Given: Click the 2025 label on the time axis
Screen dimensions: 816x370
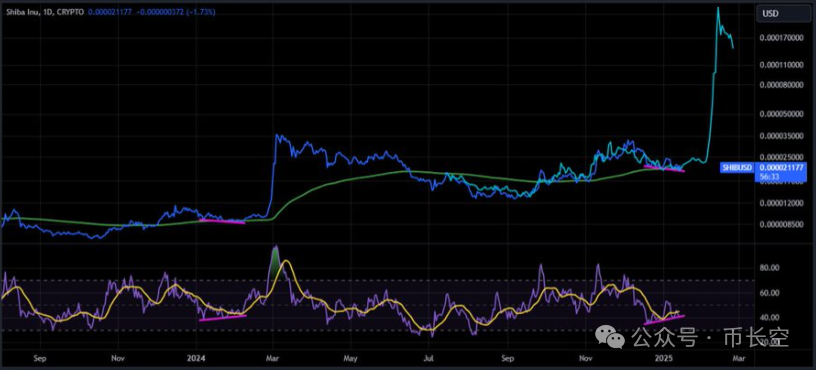Looking at the screenshot, I should tap(664, 359).
